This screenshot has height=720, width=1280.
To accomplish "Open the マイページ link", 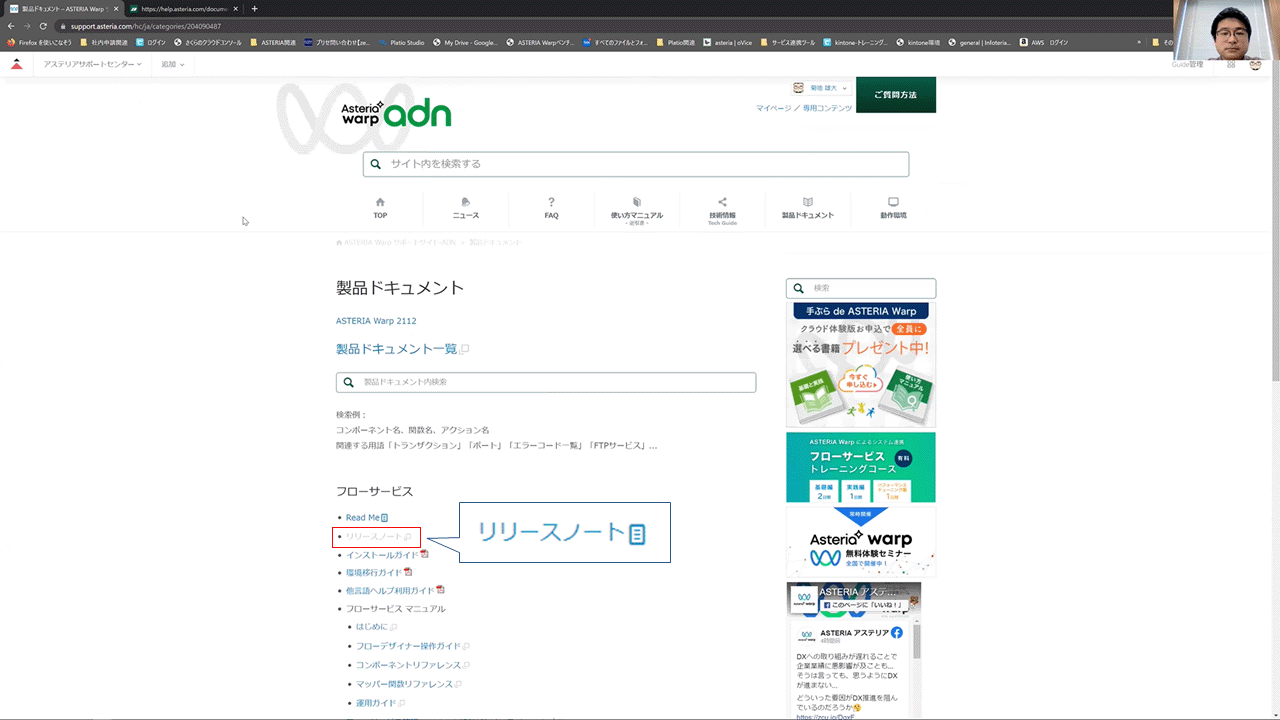I will [773, 108].
